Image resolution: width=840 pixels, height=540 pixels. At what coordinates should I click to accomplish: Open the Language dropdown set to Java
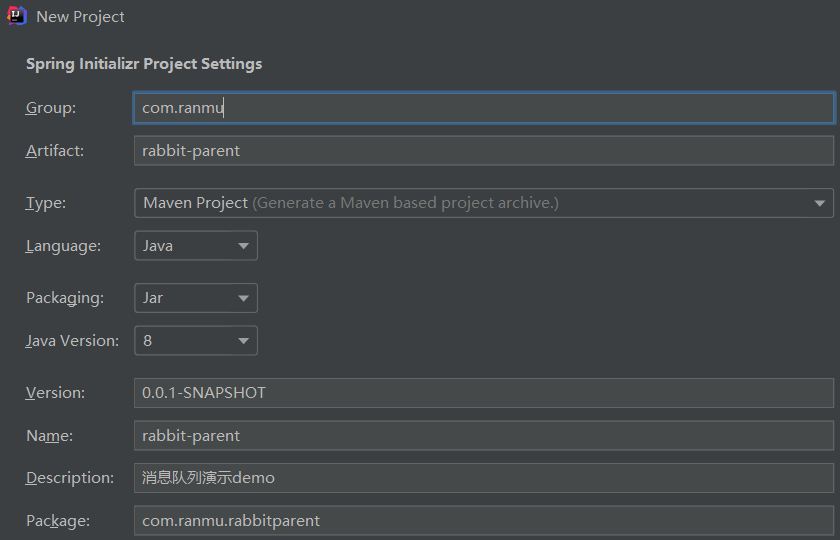(196, 245)
